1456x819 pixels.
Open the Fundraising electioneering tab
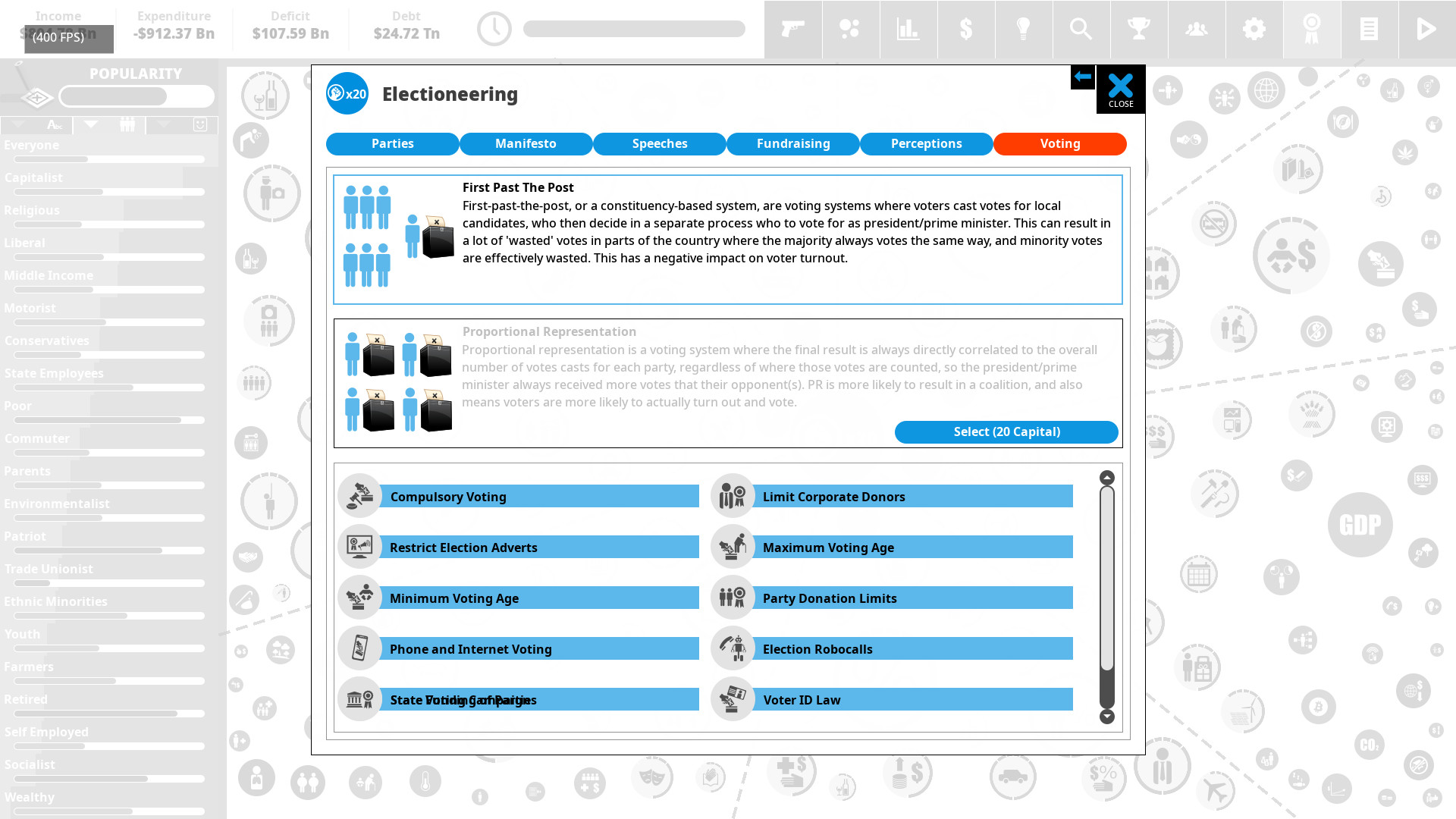[x=793, y=143]
